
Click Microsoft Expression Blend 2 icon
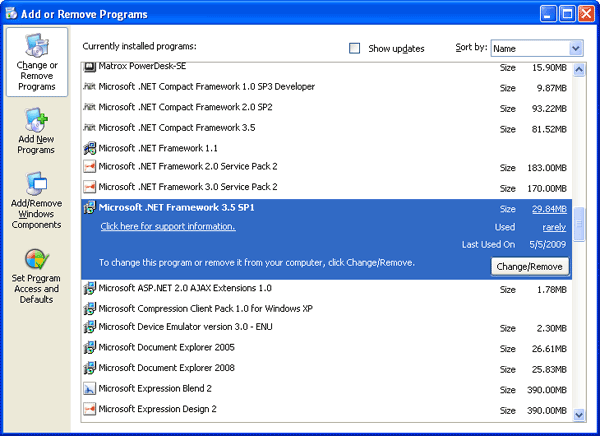[90, 389]
